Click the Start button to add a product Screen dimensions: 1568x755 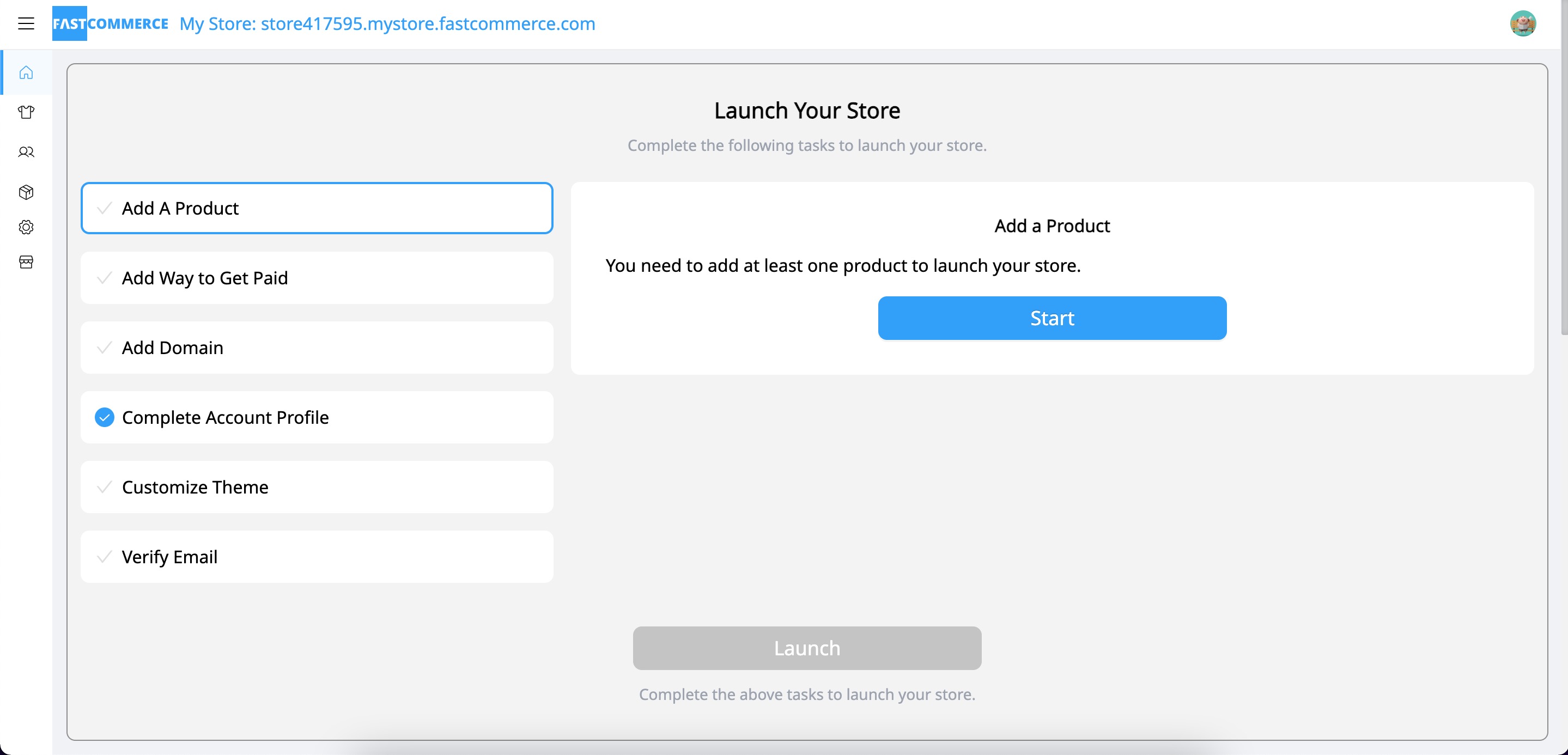pyautogui.click(x=1052, y=318)
